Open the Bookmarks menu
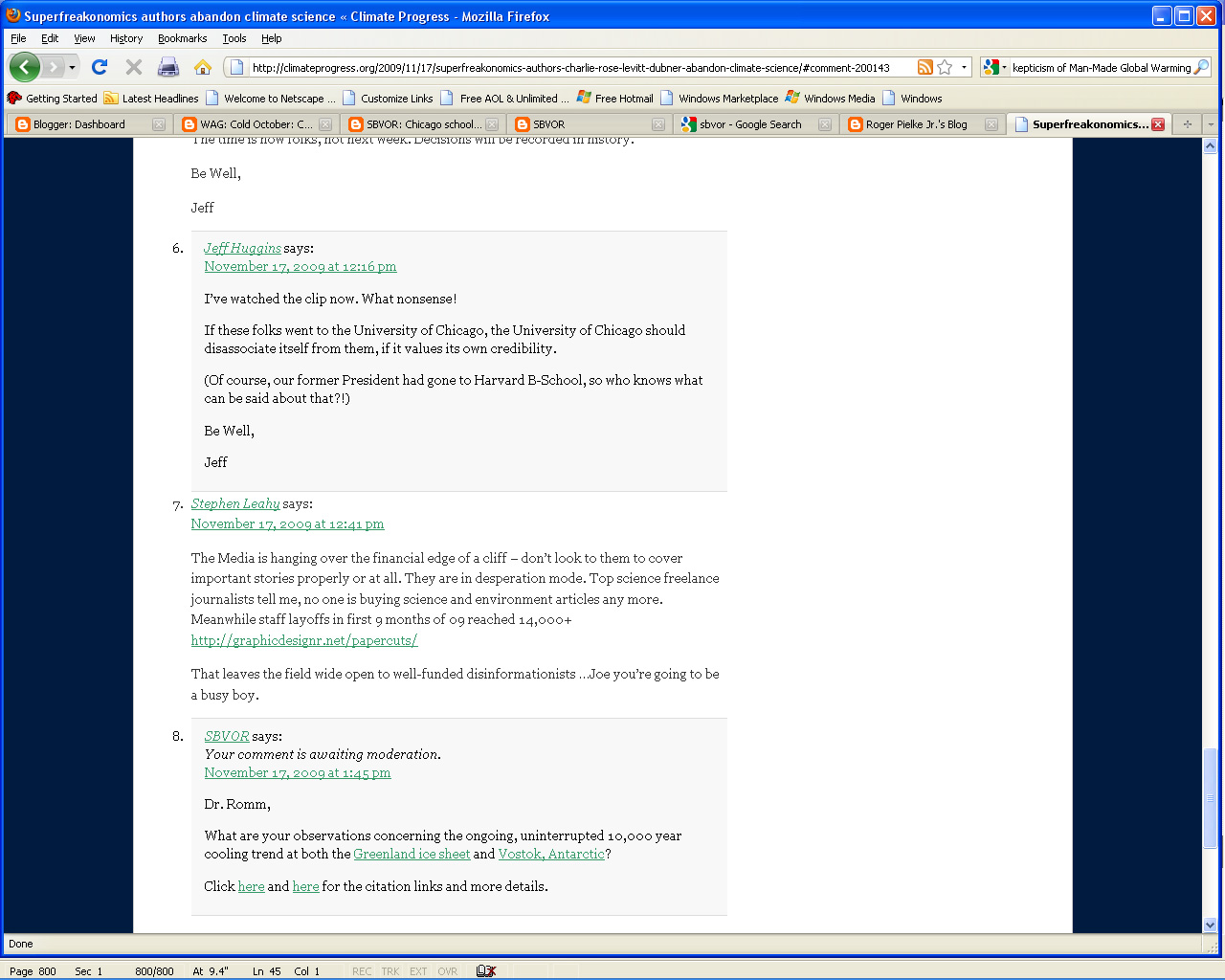The width and height of the screenshot is (1225, 980). click(x=182, y=38)
